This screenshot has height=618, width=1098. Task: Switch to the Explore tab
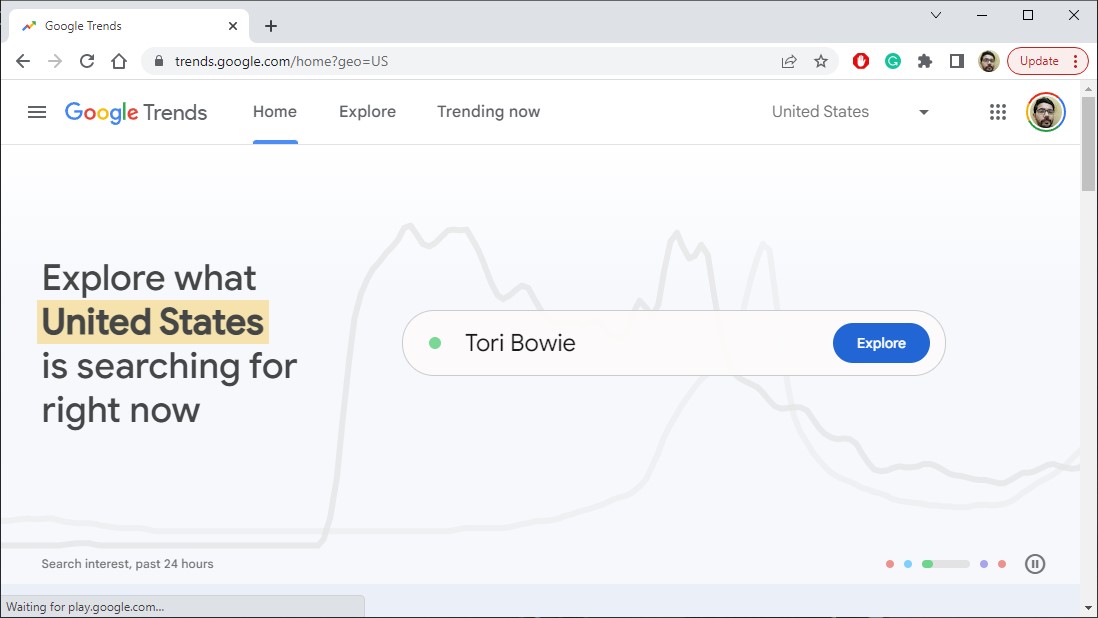coord(367,112)
